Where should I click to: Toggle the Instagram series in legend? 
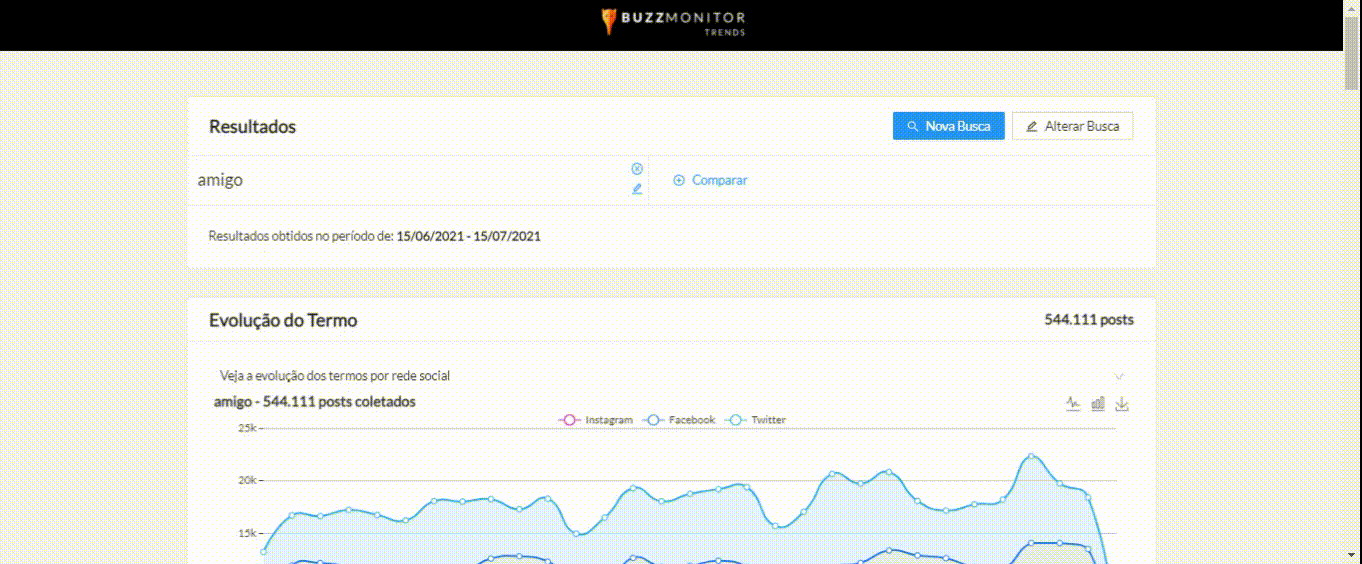pyautogui.click(x=597, y=420)
